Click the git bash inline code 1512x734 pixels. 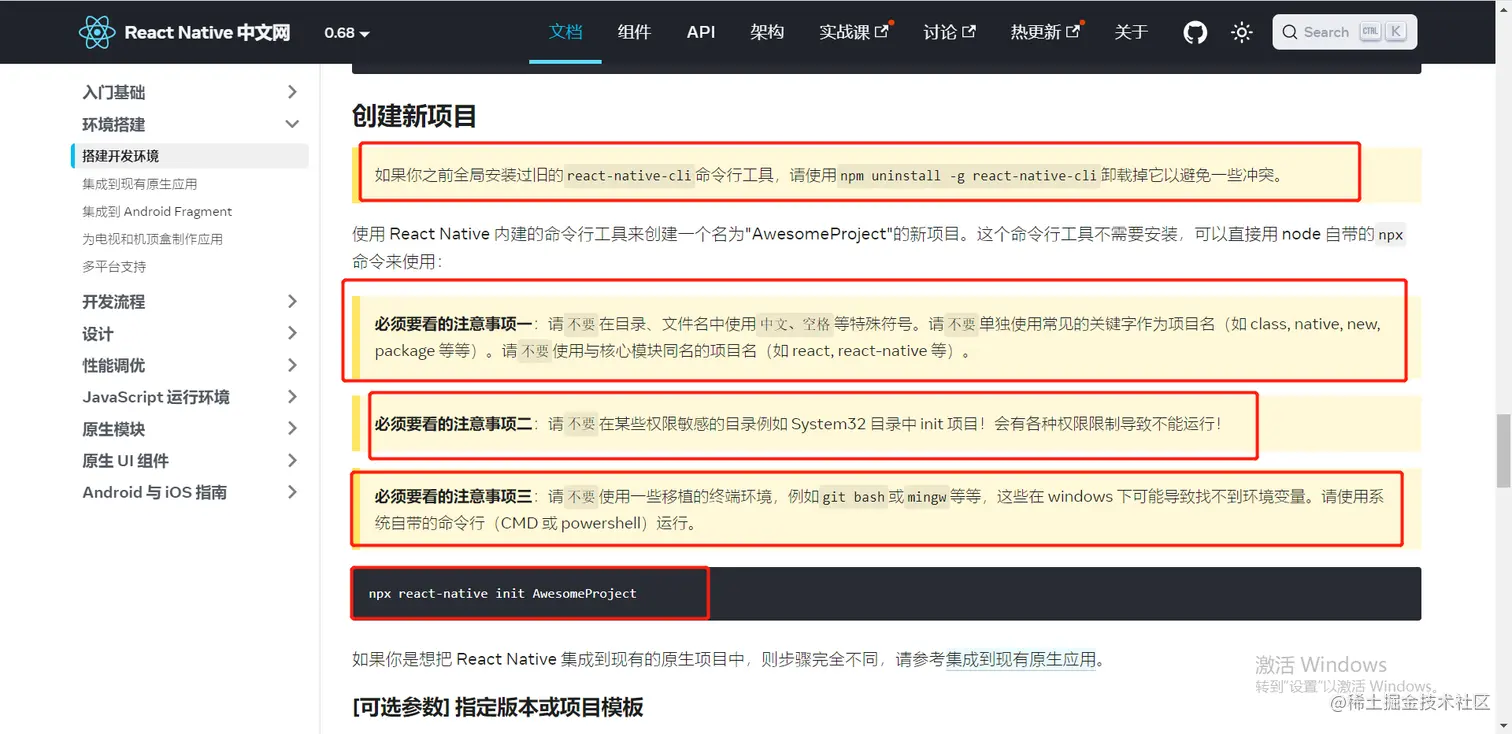(x=853, y=496)
